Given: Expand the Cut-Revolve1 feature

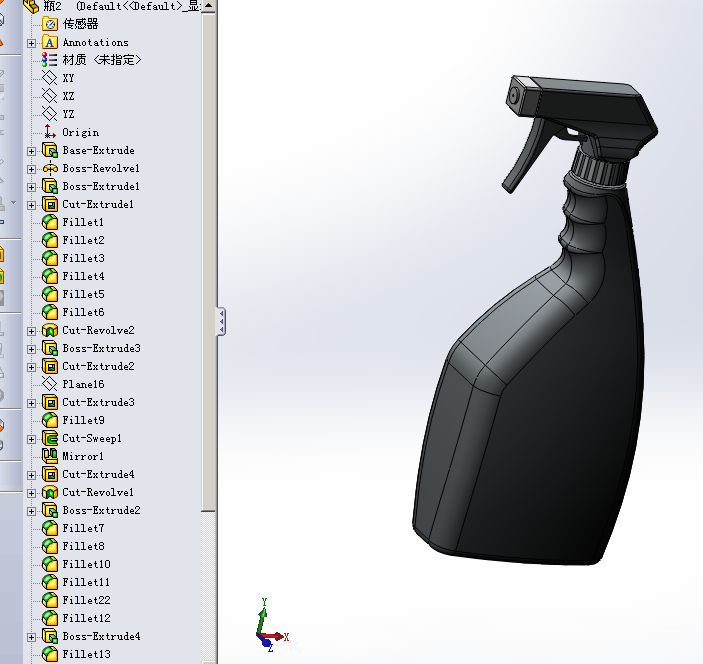Looking at the screenshot, I should (31, 493).
